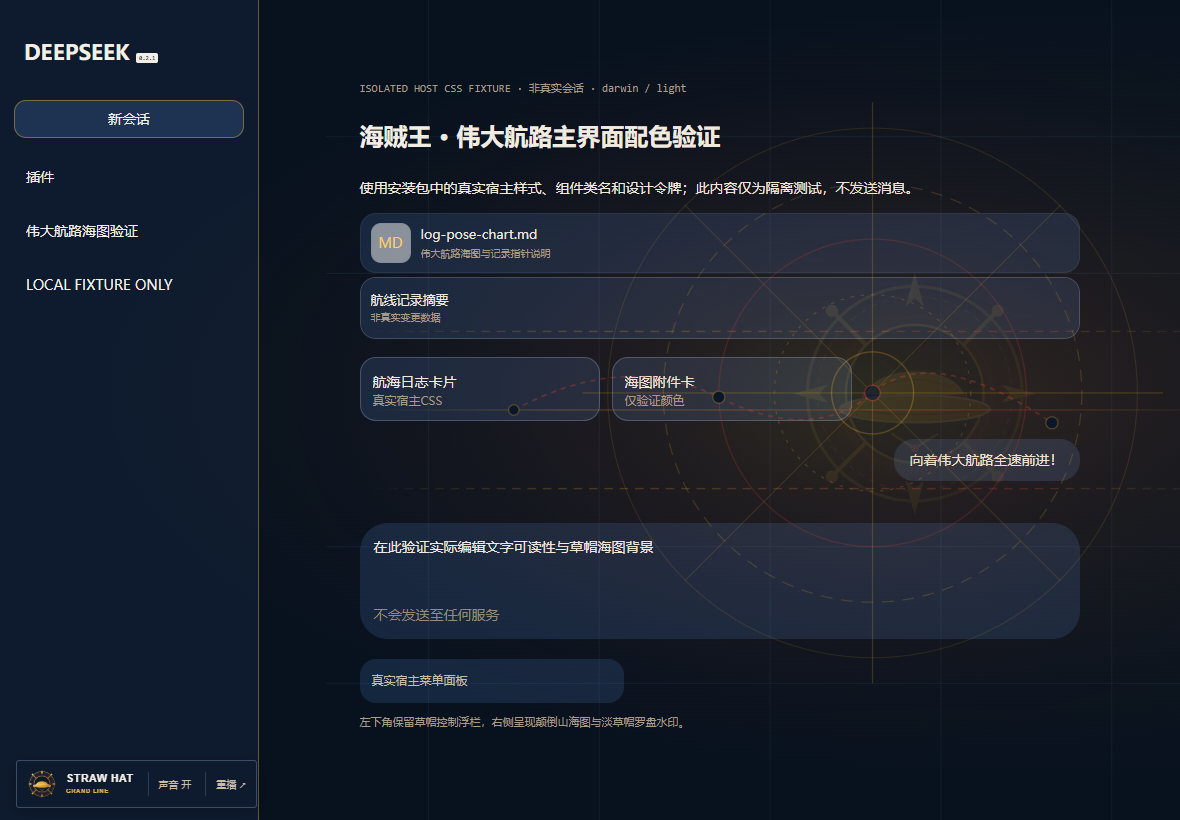The height and width of the screenshot is (820, 1180).
Task: Click the 海图附件卡 card
Action: (731, 389)
